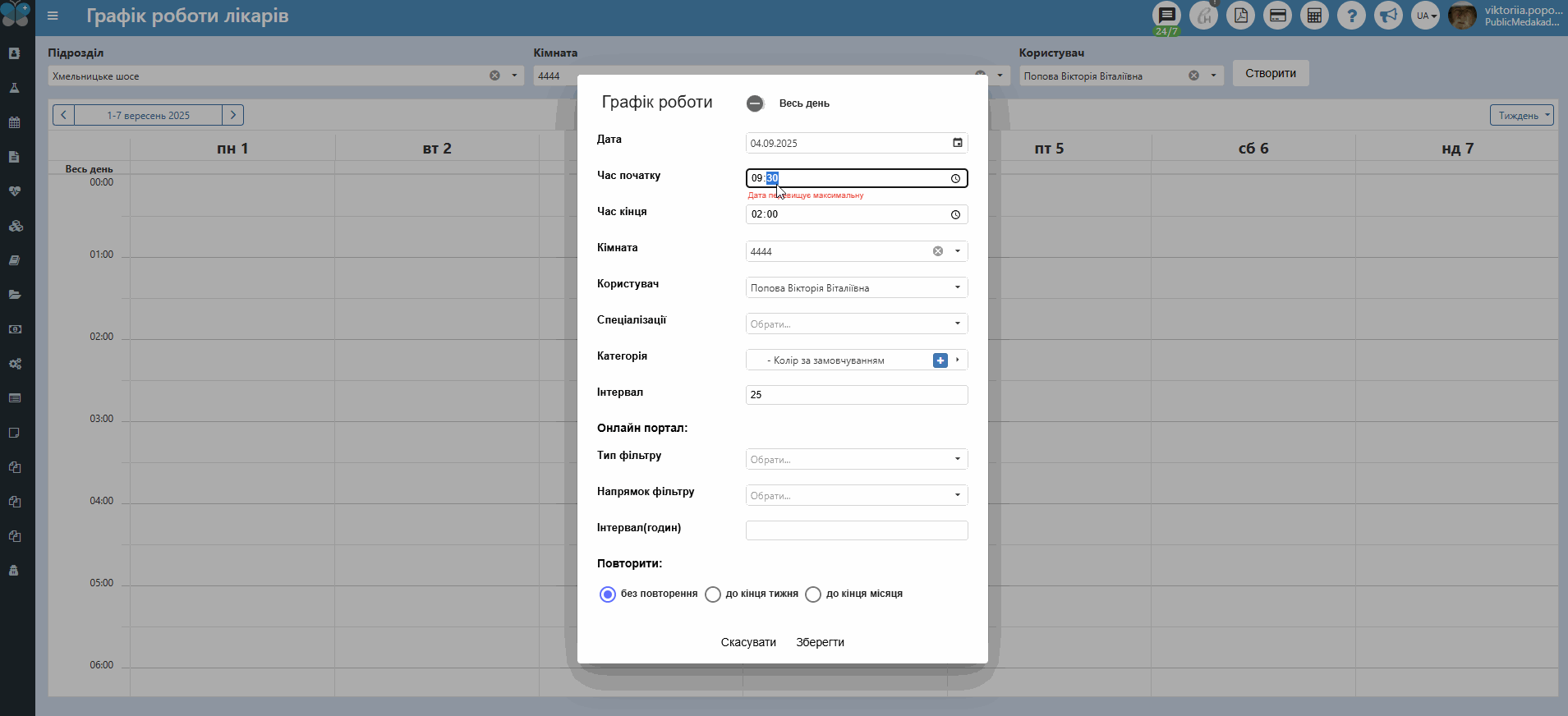Open the date picker calendar icon
This screenshot has height=716, width=1568.
tap(957, 143)
